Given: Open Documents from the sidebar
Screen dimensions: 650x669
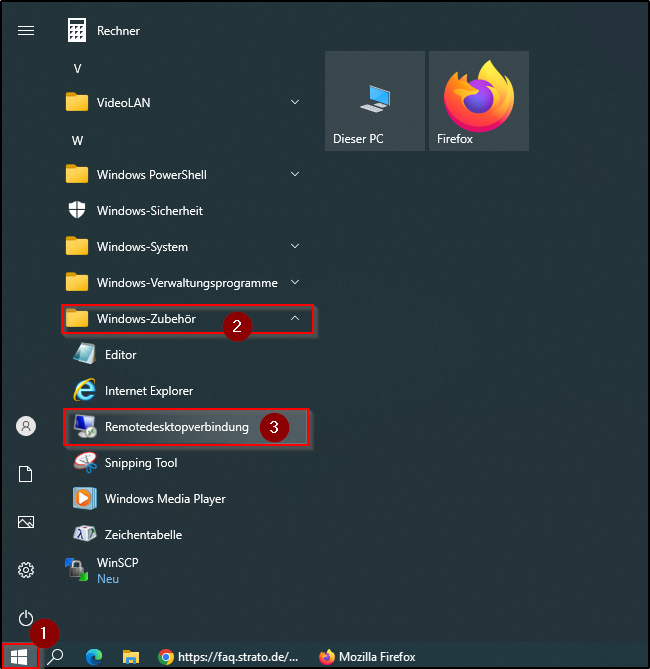Looking at the screenshot, I should click(26, 474).
